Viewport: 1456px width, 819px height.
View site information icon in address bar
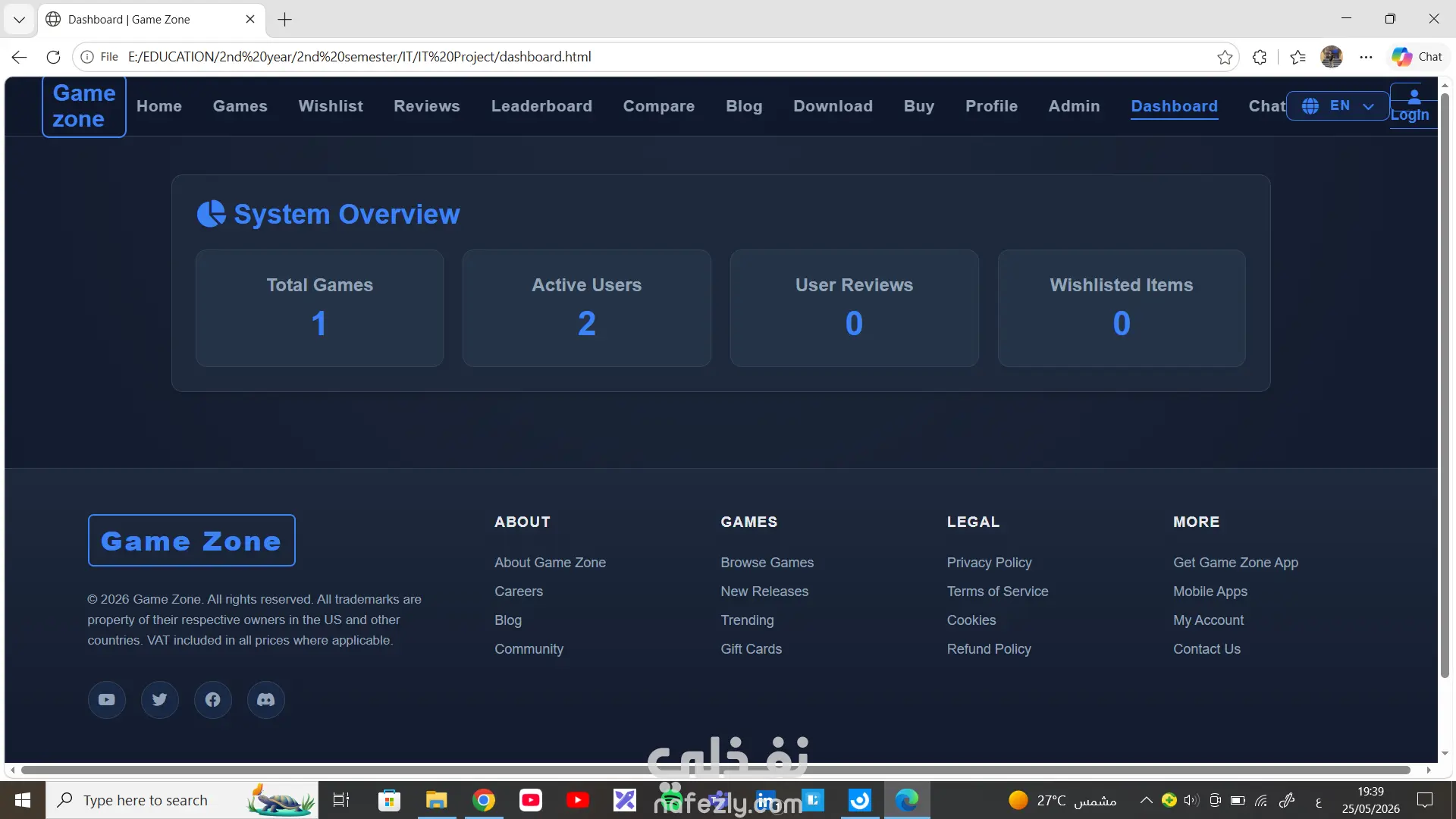point(87,57)
